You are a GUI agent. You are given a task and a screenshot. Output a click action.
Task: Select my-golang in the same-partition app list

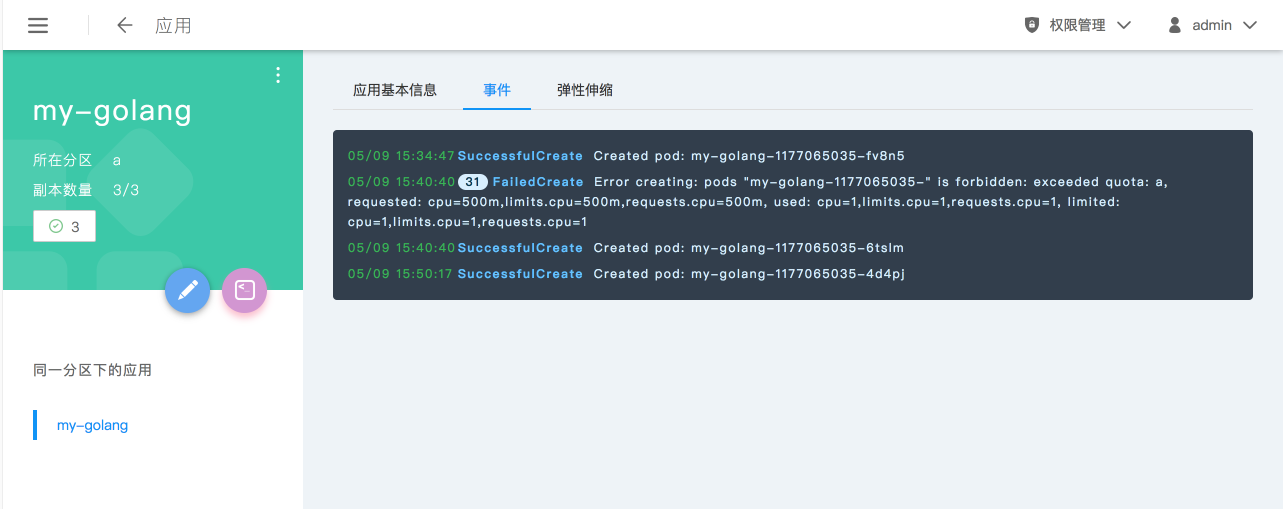pos(93,425)
